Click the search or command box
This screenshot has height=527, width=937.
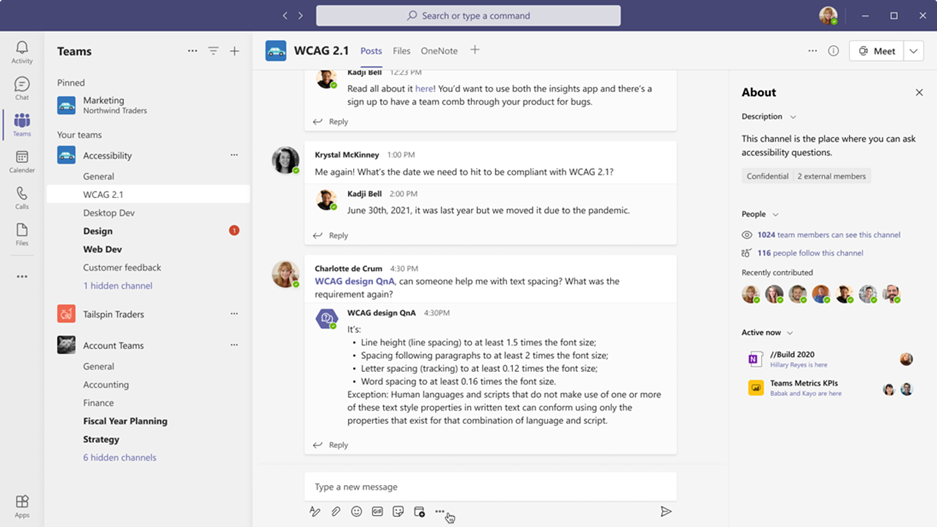pyautogui.click(x=468, y=16)
